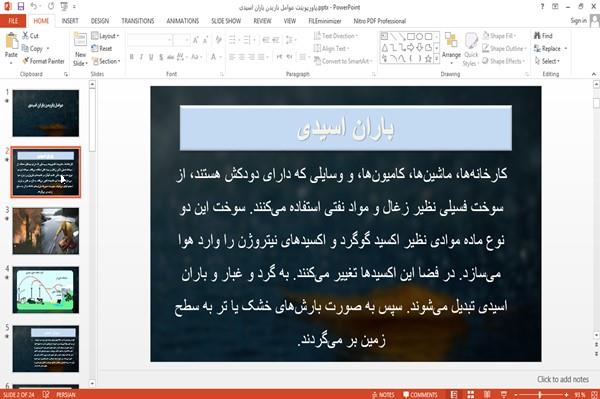Collapse the ribbon
The width and height of the screenshot is (600, 399).
click(593, 74)
